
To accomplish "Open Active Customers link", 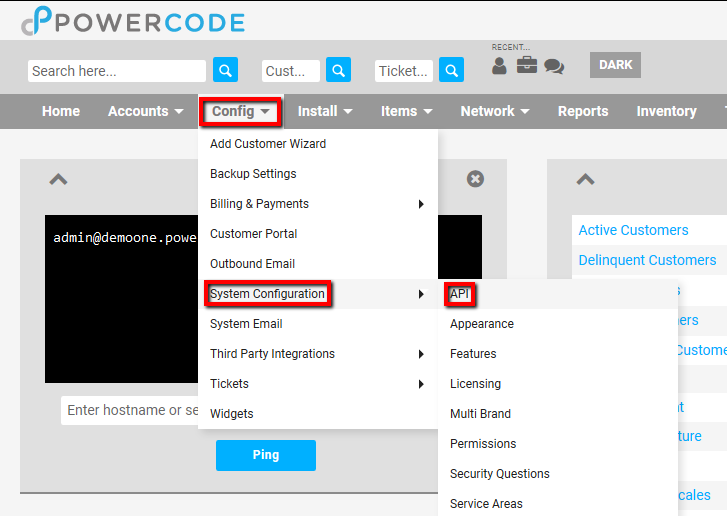I will click(633, 230).
